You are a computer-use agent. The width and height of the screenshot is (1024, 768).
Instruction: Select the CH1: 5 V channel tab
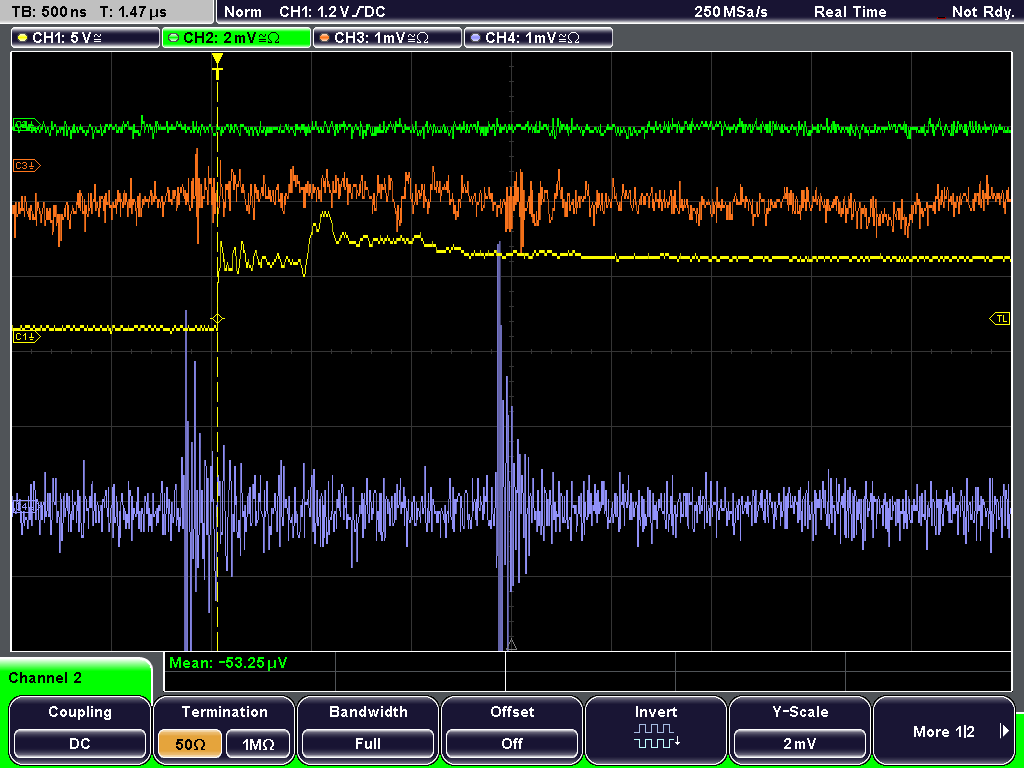pos(86,38)
